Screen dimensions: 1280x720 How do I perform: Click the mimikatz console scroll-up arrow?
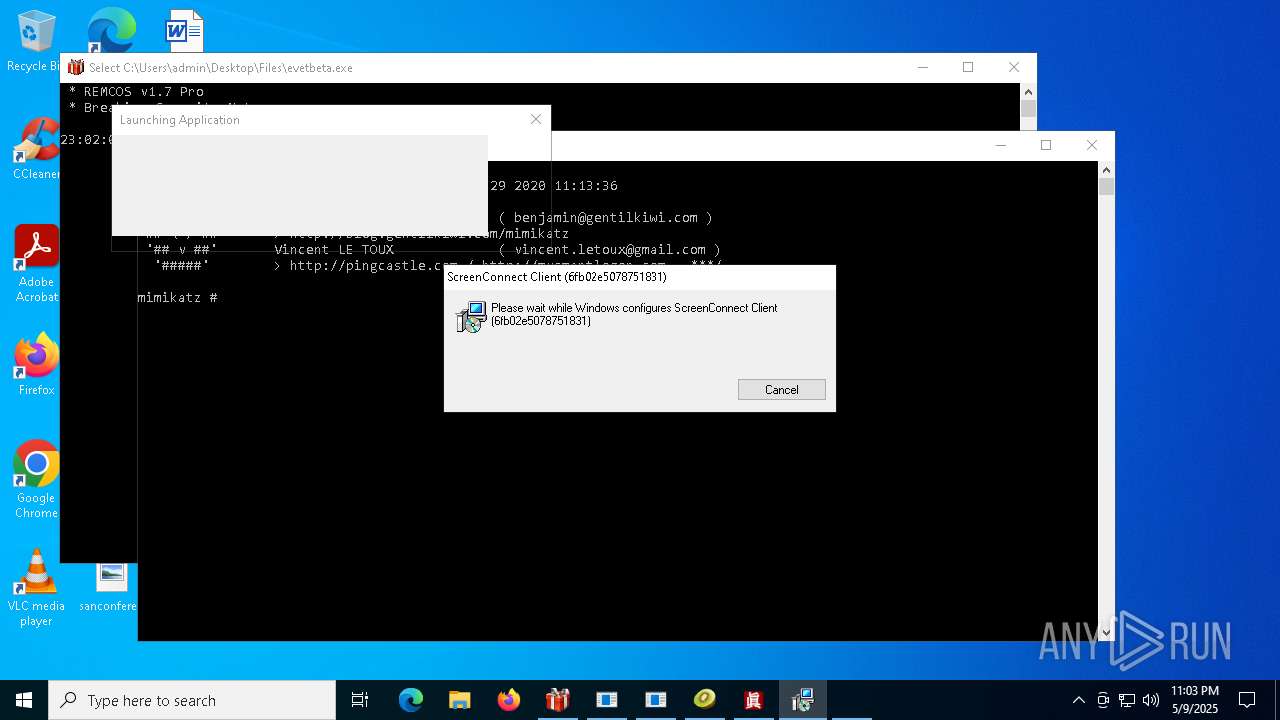1106,170
